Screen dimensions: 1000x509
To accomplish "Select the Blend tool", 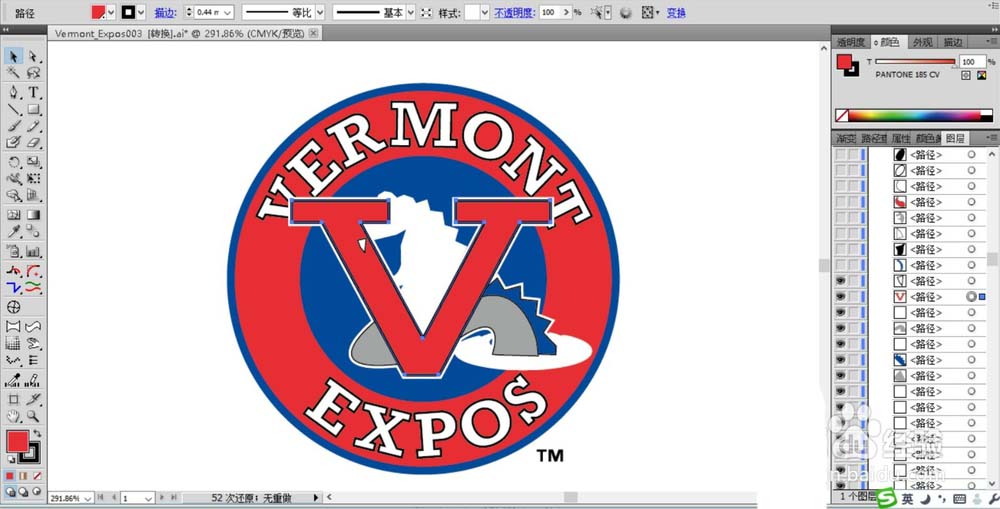I will [x=33, y=232].
